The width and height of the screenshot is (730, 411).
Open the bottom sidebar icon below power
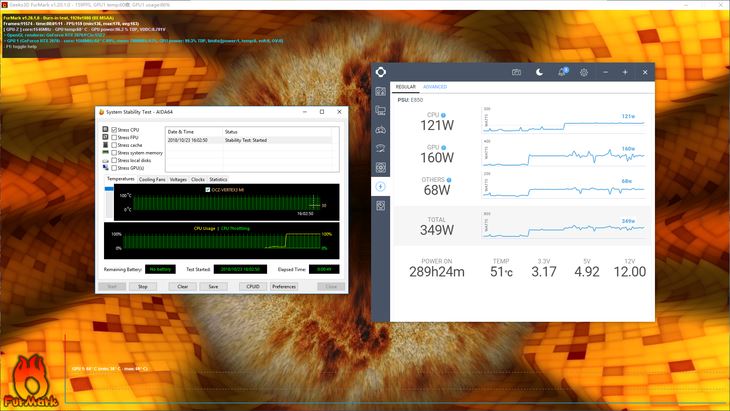point(380,206)
